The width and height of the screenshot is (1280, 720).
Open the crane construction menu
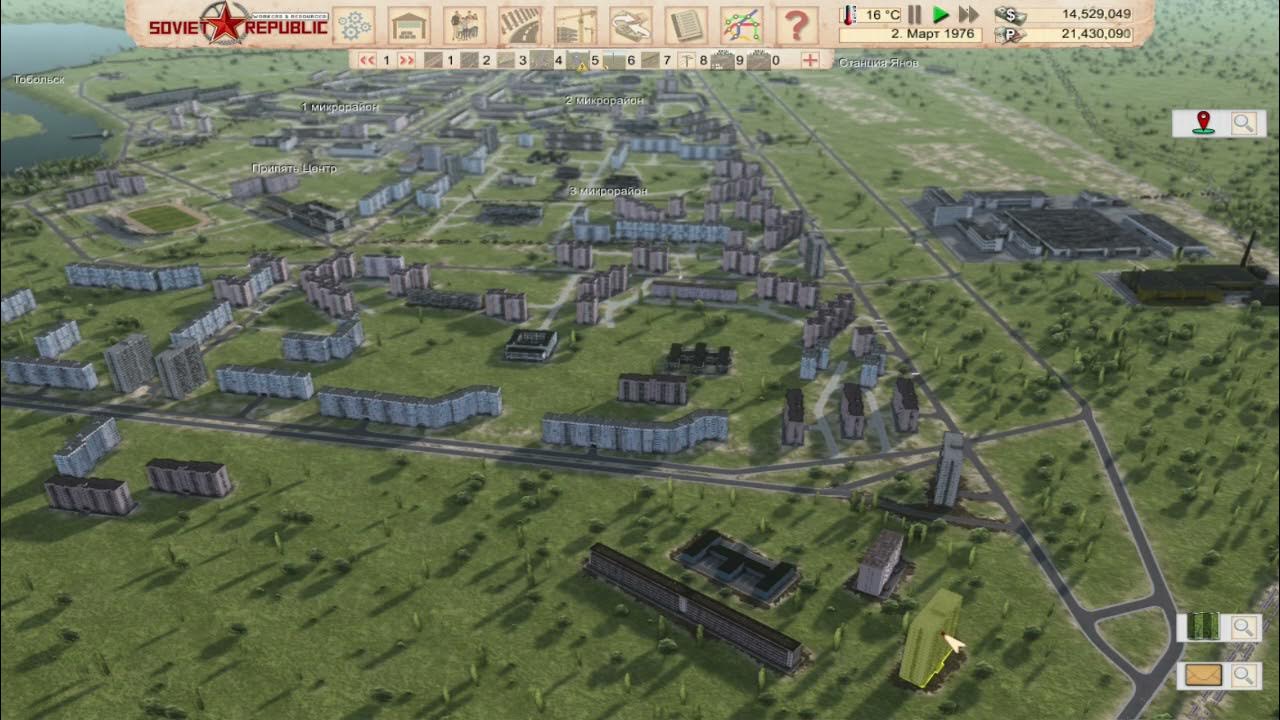coord(575,25)
